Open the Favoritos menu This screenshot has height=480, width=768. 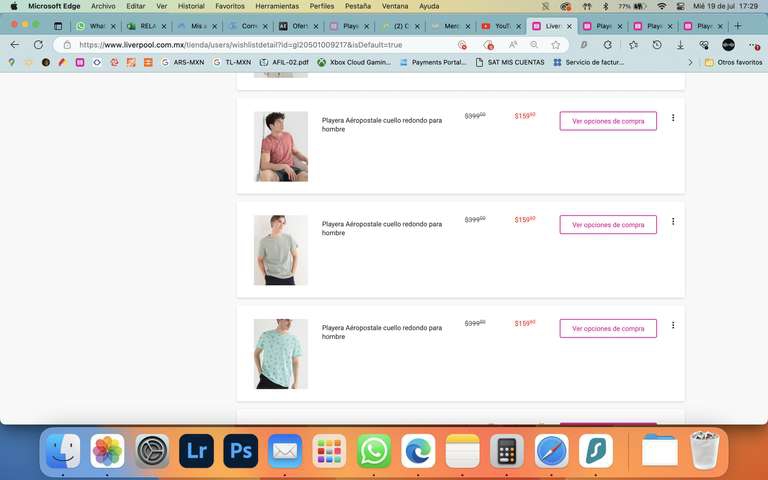(230, 6)
